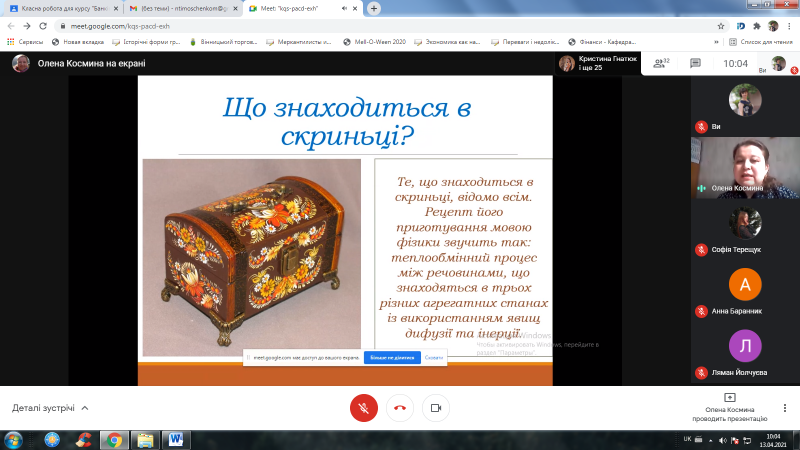This screenshot has height=450, width=800.
Task: Open the CCleaner taskbar icon
Action: (x=83, y=440)
